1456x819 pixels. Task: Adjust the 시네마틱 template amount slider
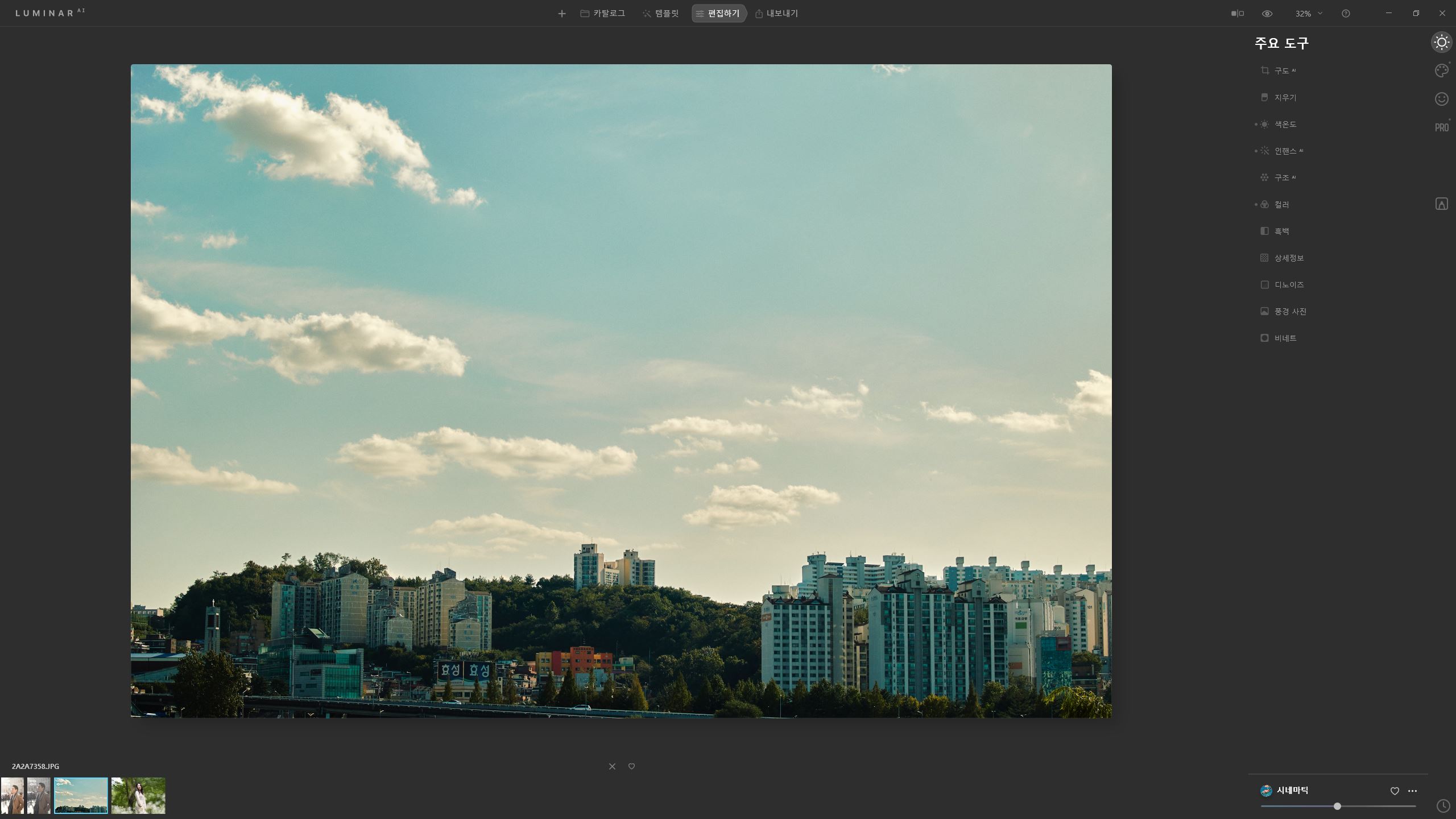(1337, 806)
